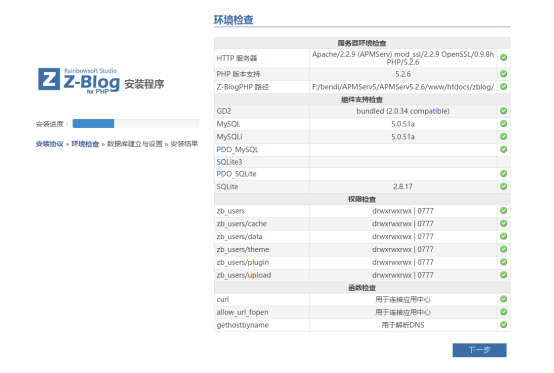
Task: Click the PDO_SQLite row label
Action: point(236,174)
